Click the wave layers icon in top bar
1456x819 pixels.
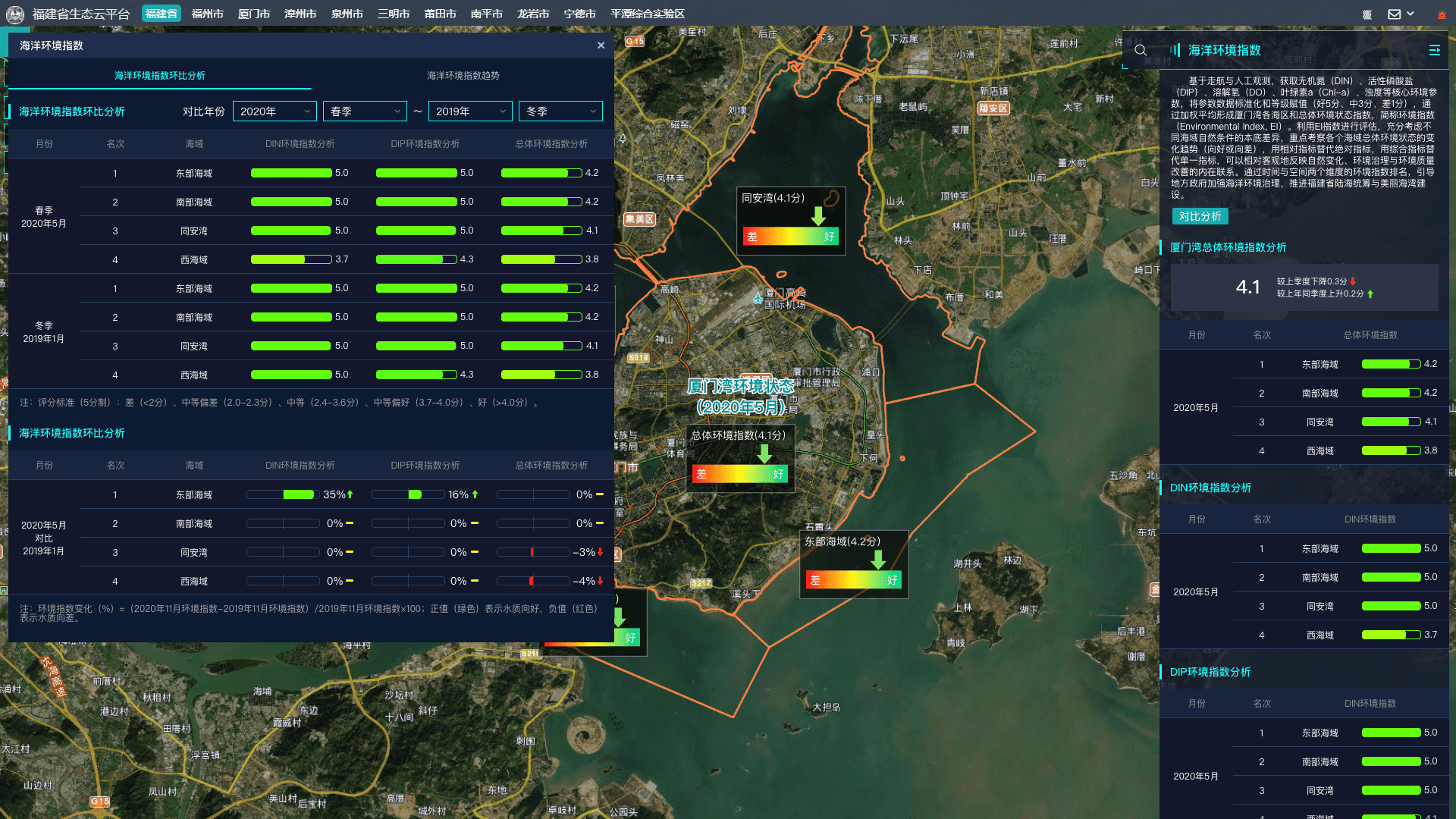click(x=1367, y=14)
